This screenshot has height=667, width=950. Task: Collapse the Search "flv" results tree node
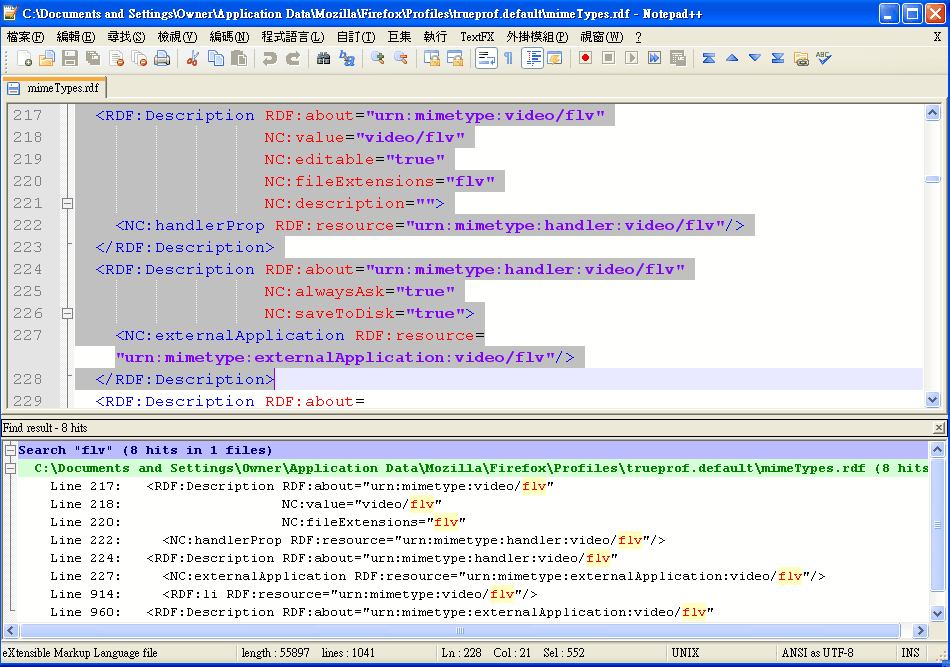[10, 450]
